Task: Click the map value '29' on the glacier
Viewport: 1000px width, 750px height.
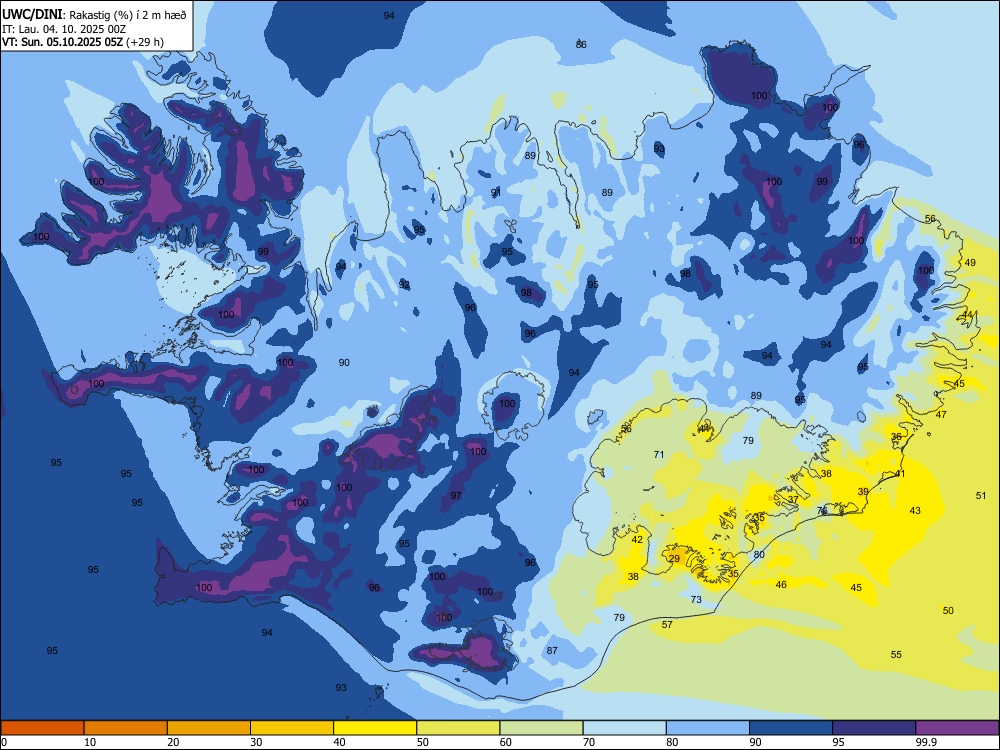Action: [x=674, y=559]
